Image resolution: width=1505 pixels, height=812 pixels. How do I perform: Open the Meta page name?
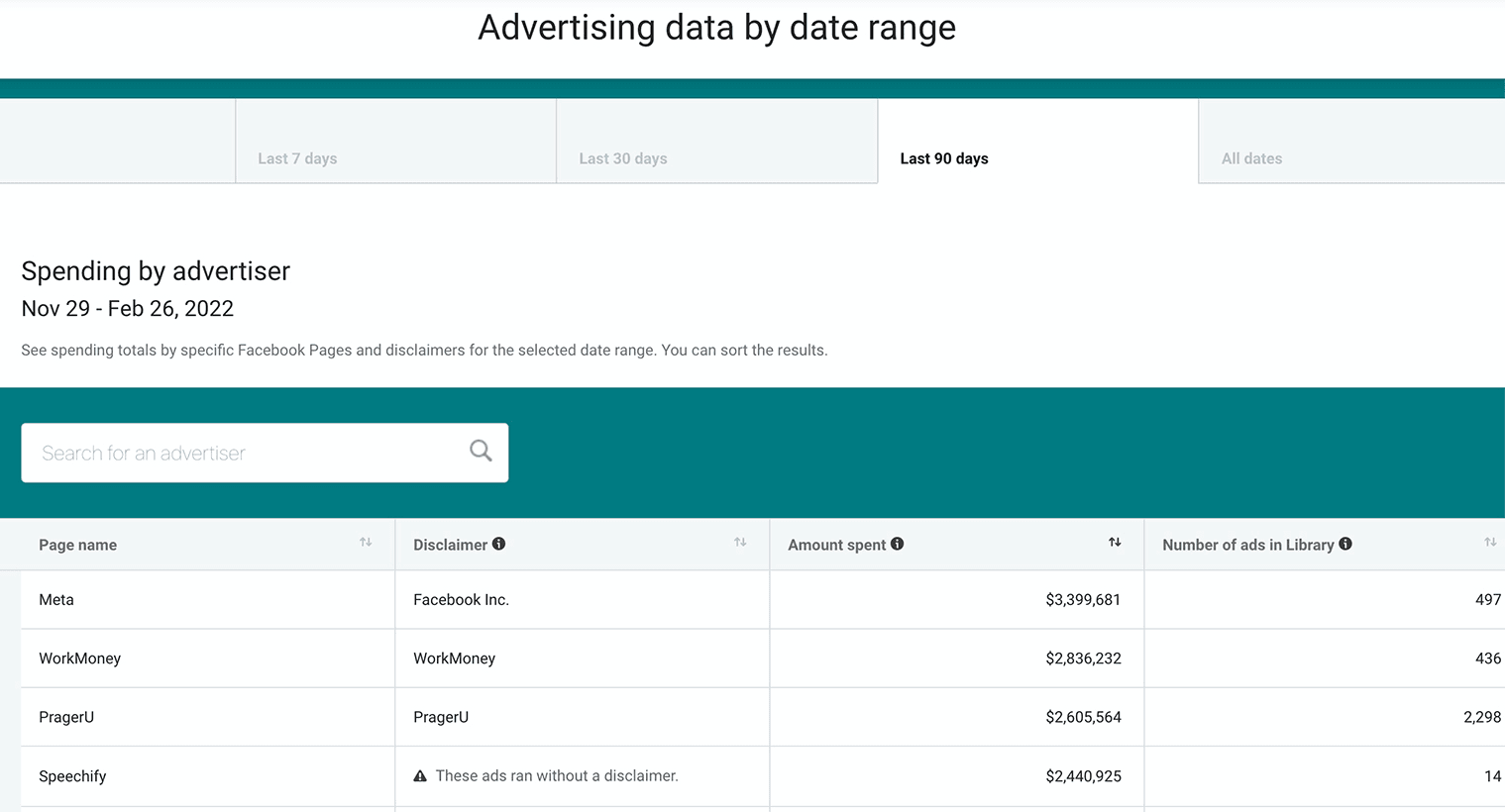(56, 600)
